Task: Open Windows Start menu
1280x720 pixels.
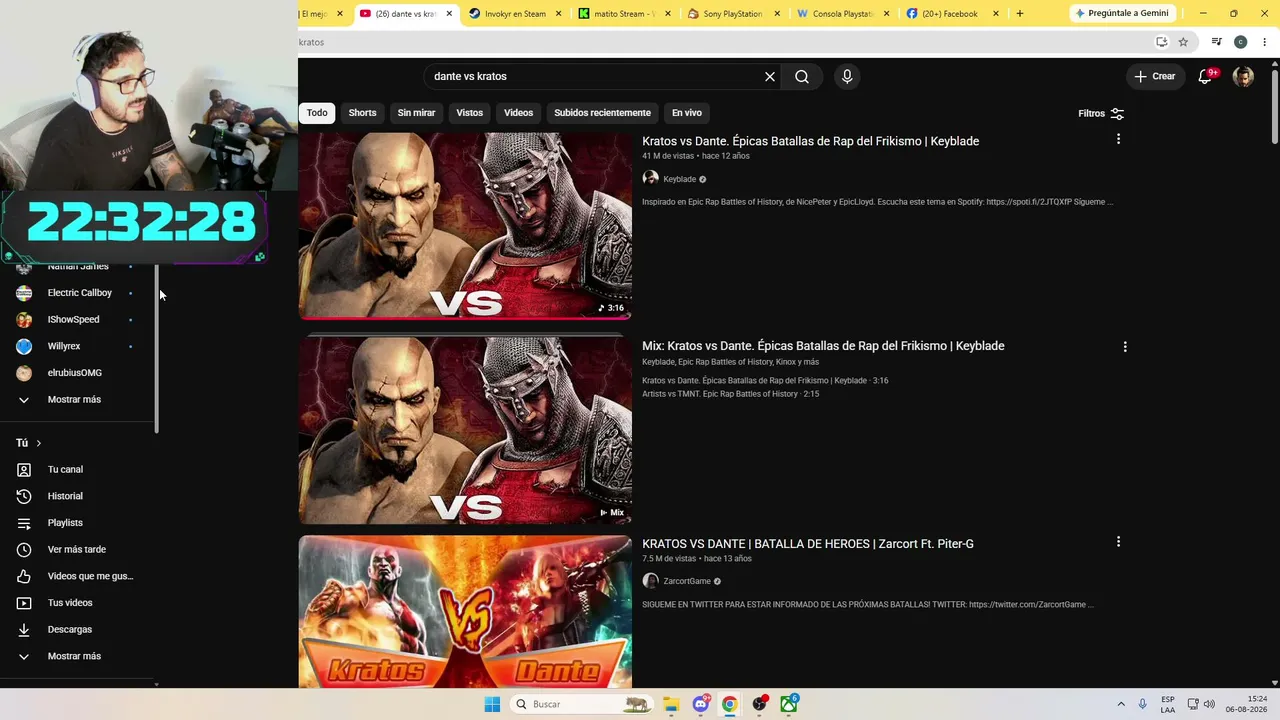Action: click(492, 704)
